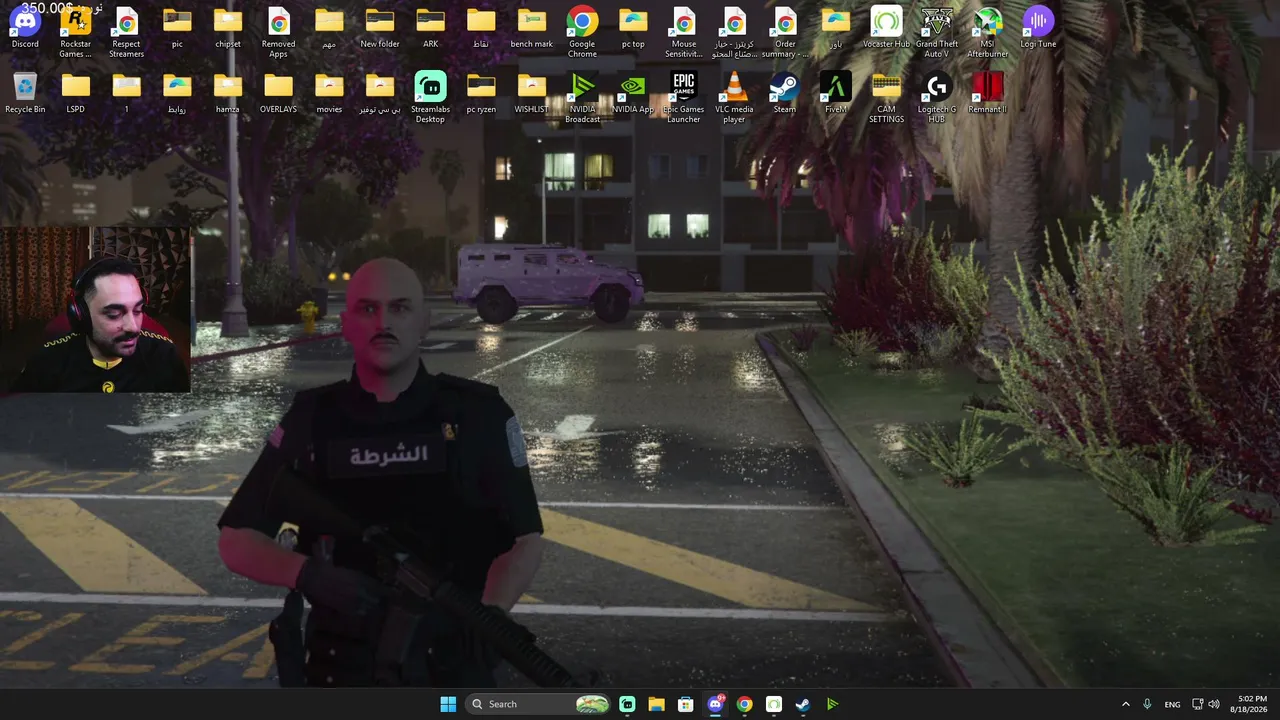Switch to Steam on the taskbar
This screenshot has width=1280, height=720.
[x=803, y=704]
